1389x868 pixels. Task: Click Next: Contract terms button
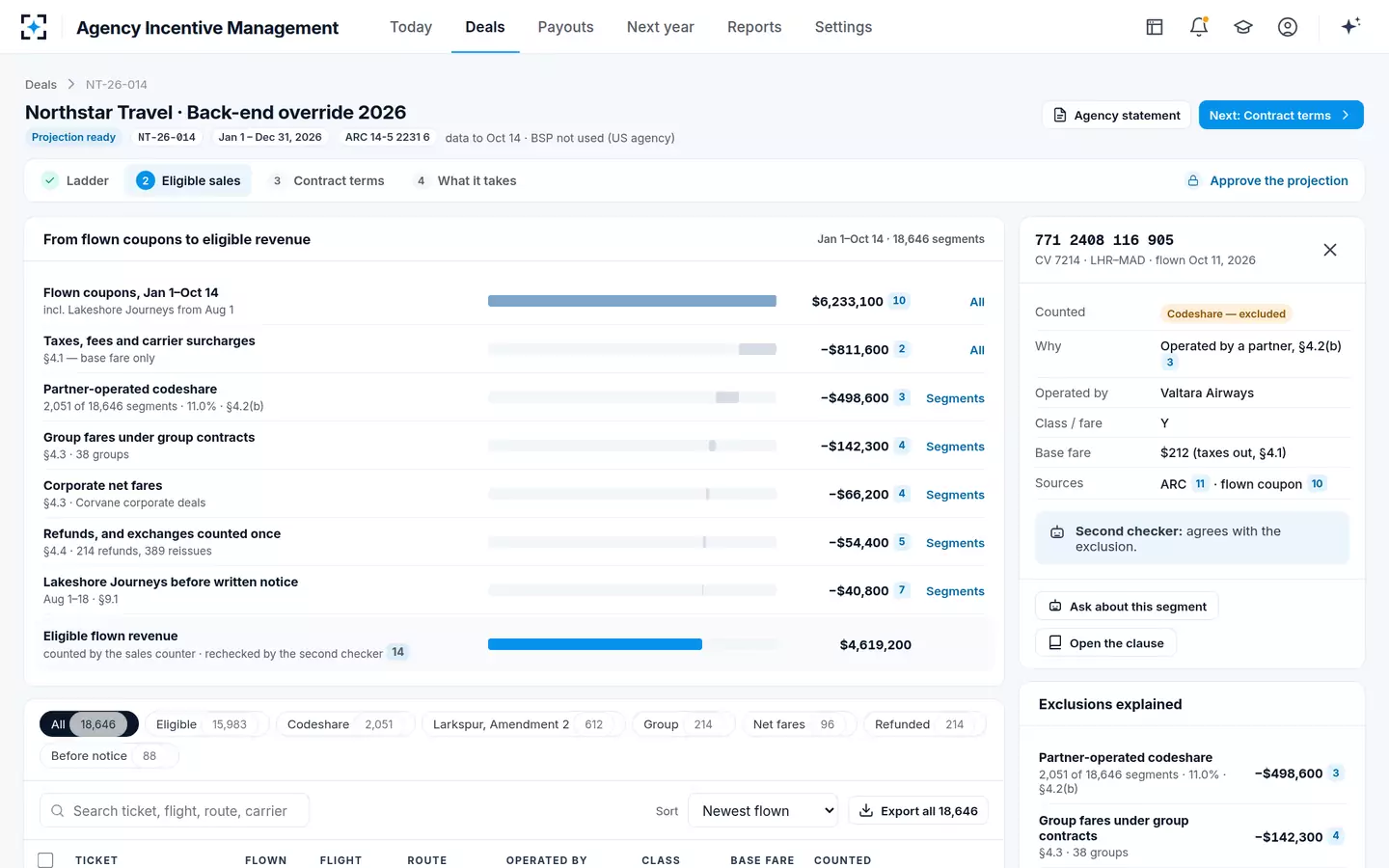(1281, 115)
